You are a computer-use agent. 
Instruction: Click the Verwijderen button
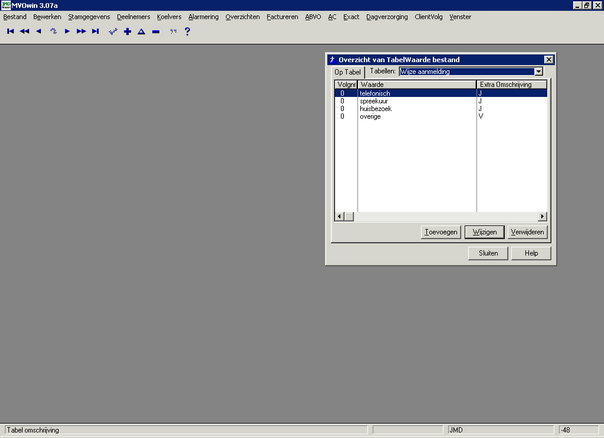(x=527, y=232)
